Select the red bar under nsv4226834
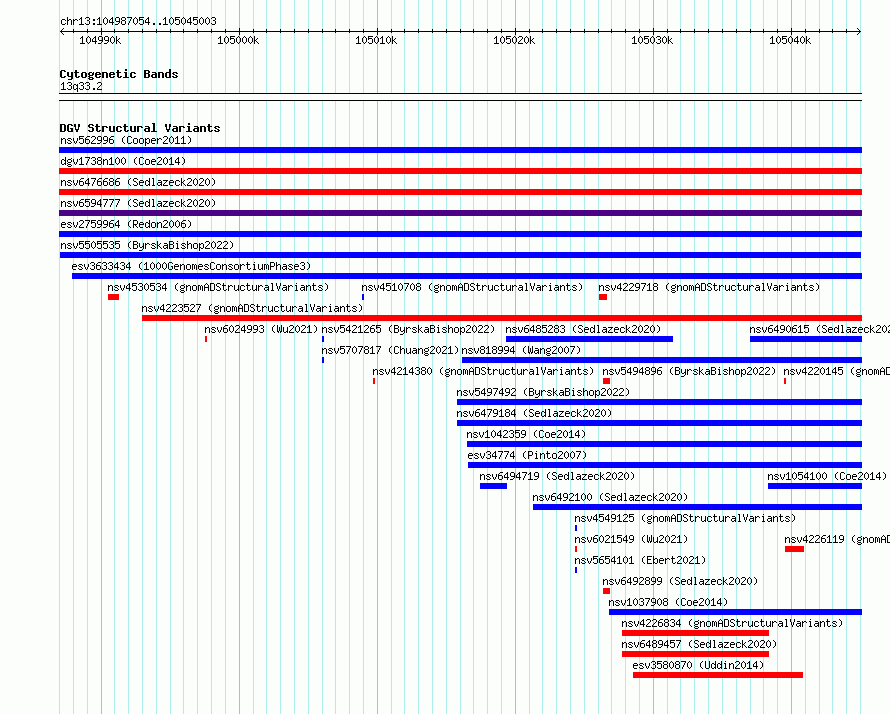This screenshot has width=890, height=714. tap(695, 633)
